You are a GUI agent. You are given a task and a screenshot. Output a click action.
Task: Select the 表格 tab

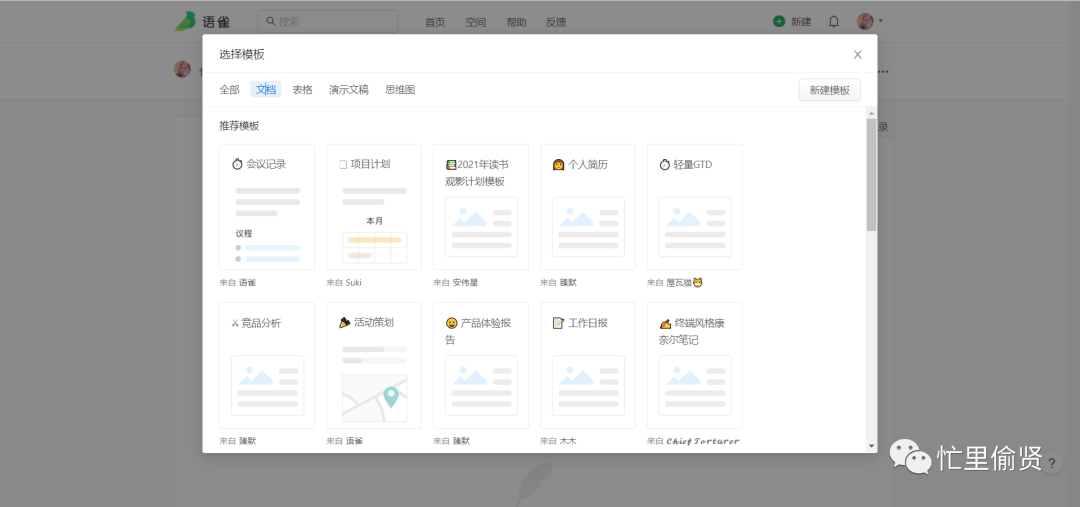(x=302, y=89)
